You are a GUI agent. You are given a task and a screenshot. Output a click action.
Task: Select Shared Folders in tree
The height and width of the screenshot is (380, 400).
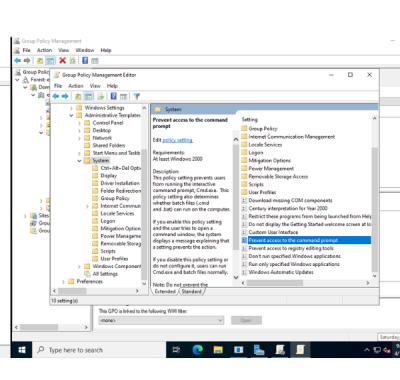pos(109,145)
